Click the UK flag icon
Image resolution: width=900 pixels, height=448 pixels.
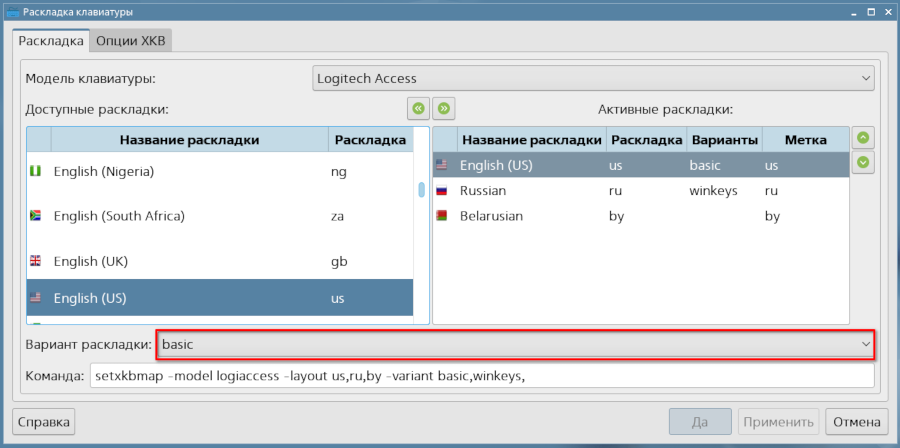[36, 261]
